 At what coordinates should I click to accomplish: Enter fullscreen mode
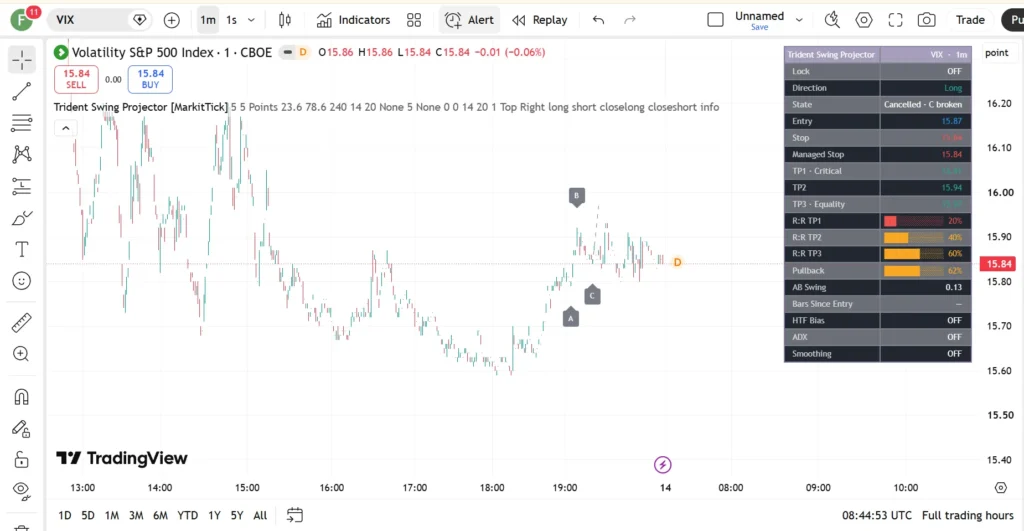[895, 20]
